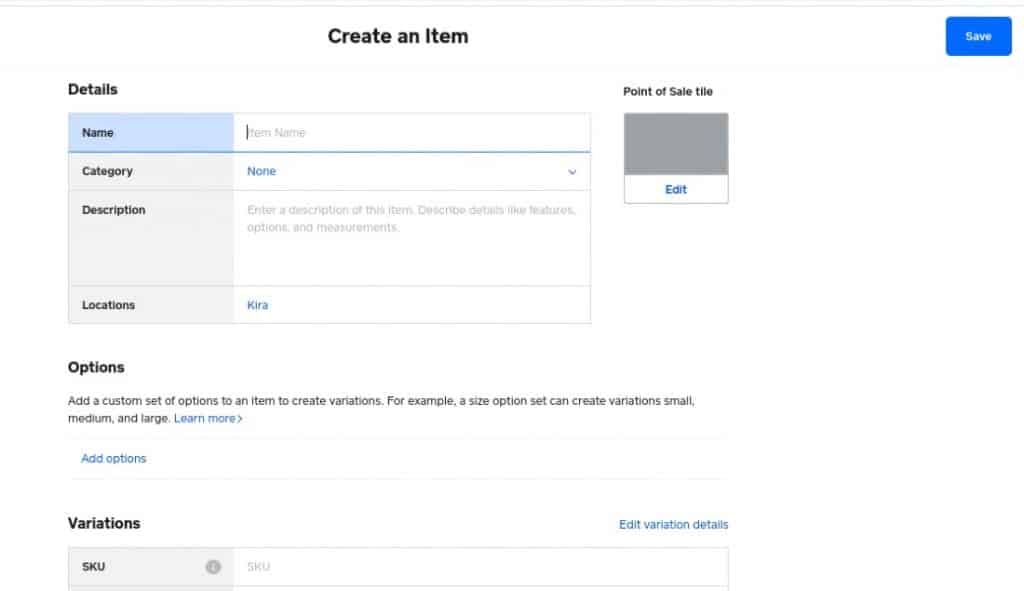The image size is (1024, 591).
Task: Click the gray Point of Sale tile preview
Action: click(x=675, y=142)
